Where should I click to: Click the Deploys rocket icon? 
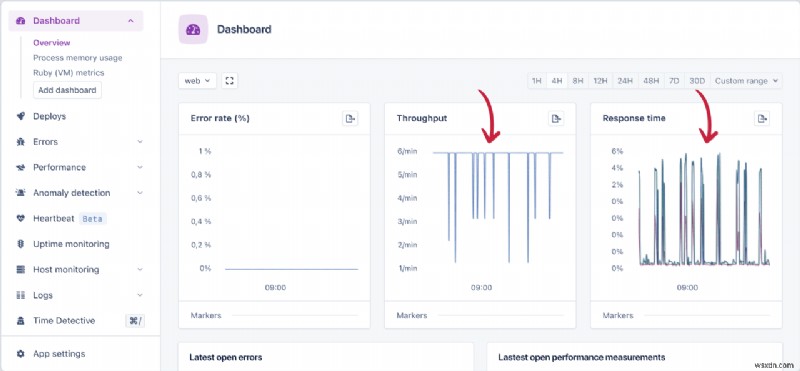pyautogui.click(x=20, y=116)
